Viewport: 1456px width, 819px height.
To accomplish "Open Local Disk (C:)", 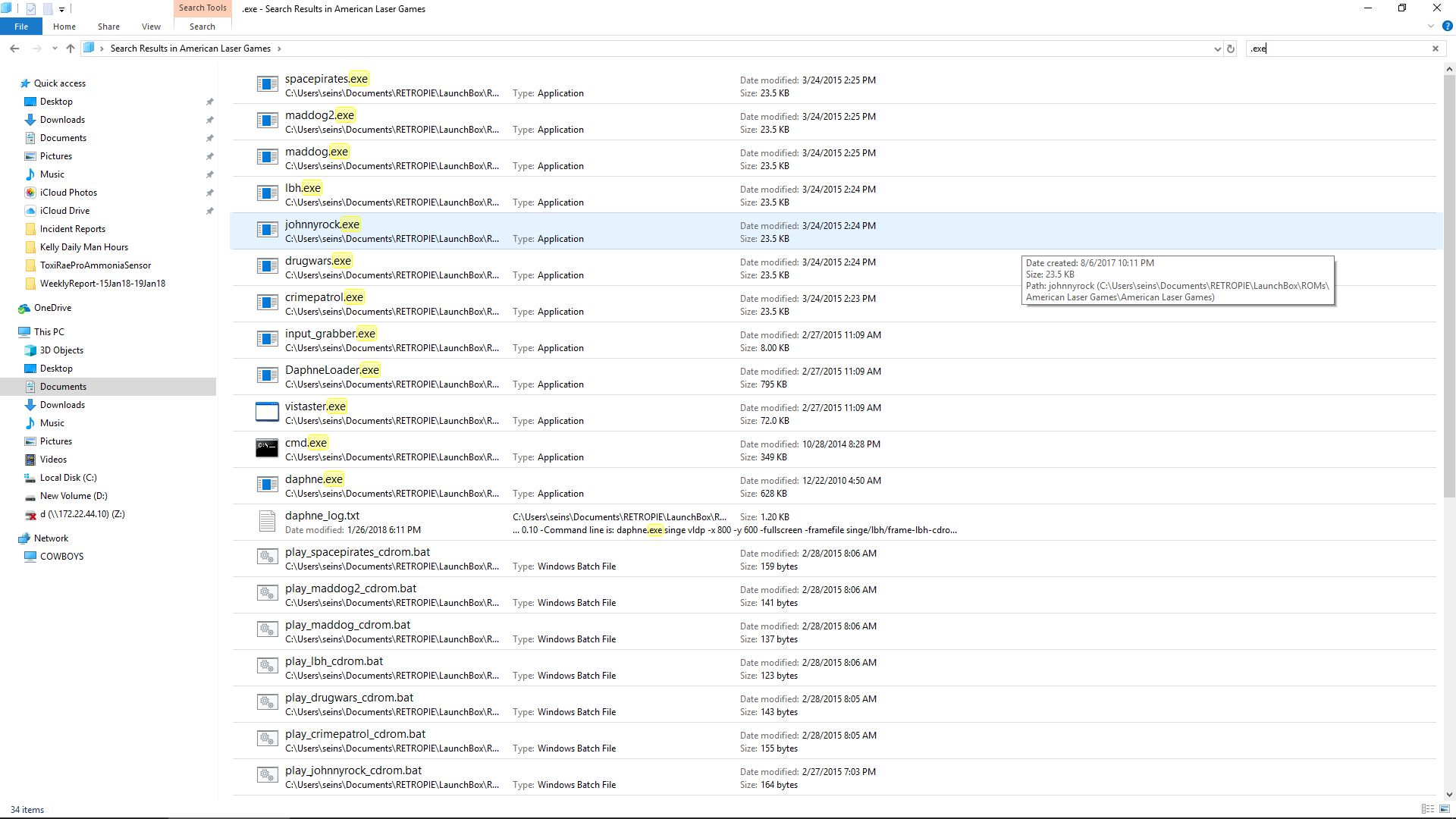I will click(x=68, y=478).
